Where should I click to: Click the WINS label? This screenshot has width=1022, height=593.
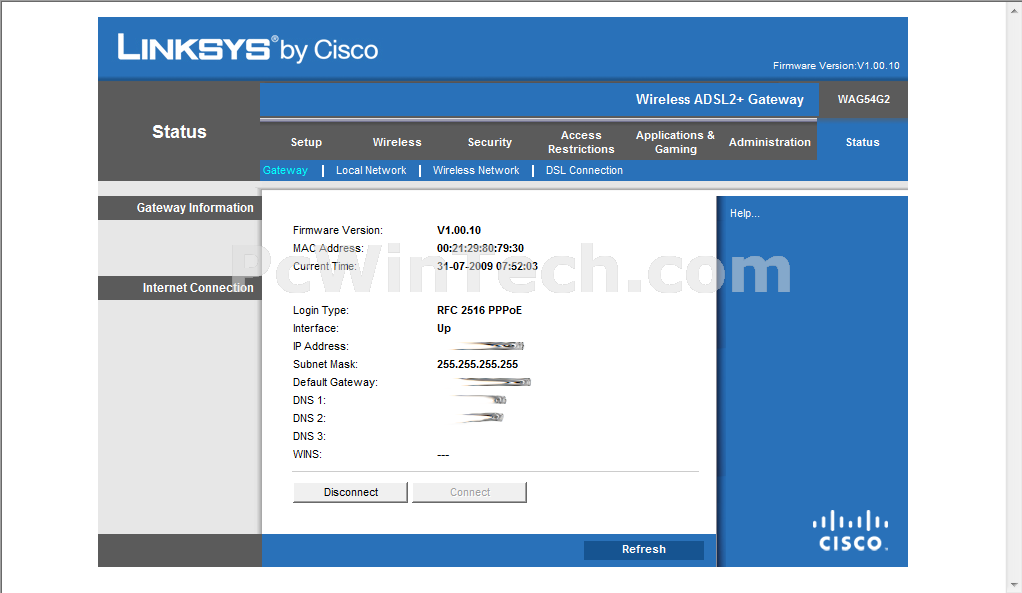tap(307, 454)
